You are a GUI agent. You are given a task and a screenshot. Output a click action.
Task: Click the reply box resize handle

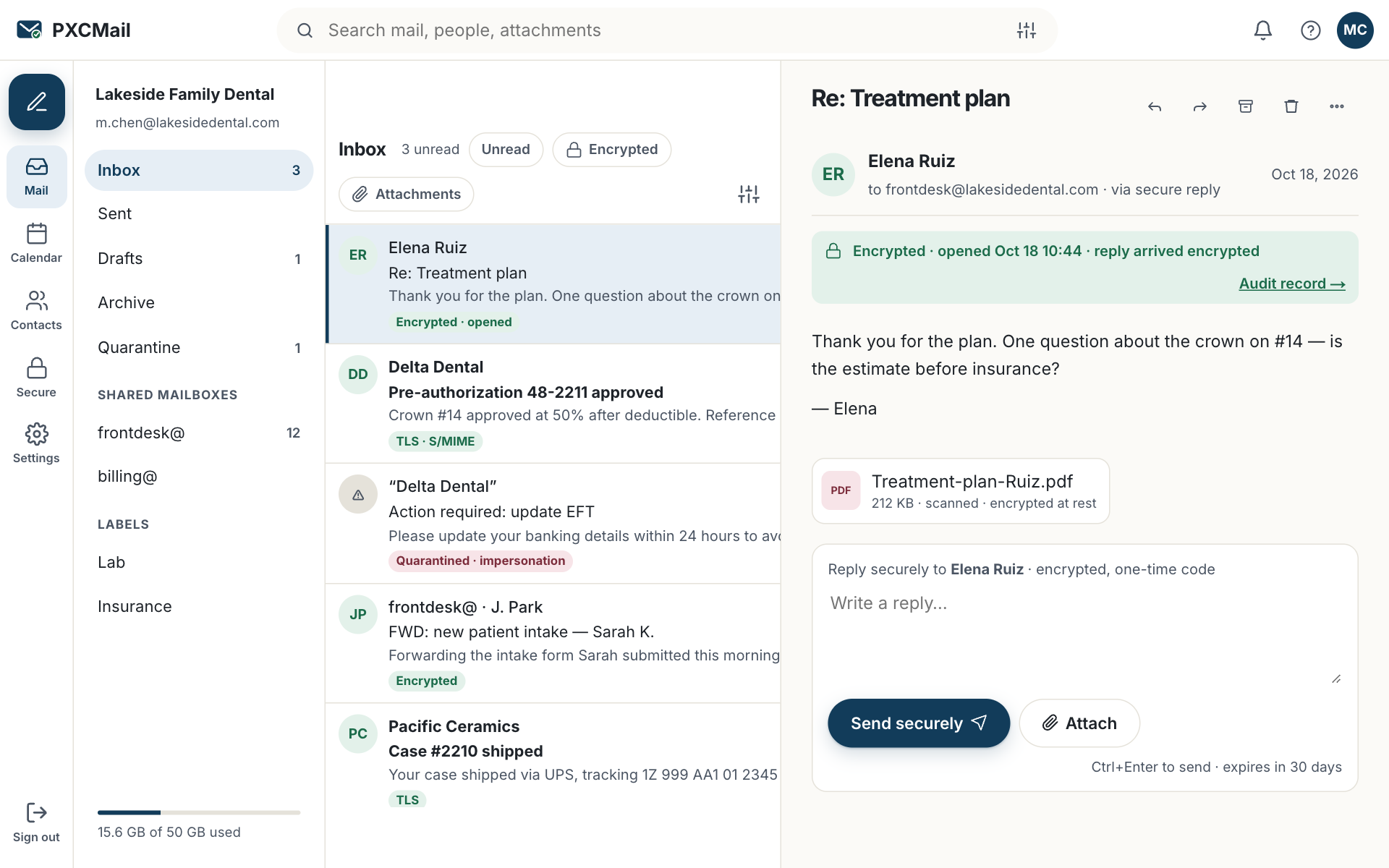pos(1336,678)
